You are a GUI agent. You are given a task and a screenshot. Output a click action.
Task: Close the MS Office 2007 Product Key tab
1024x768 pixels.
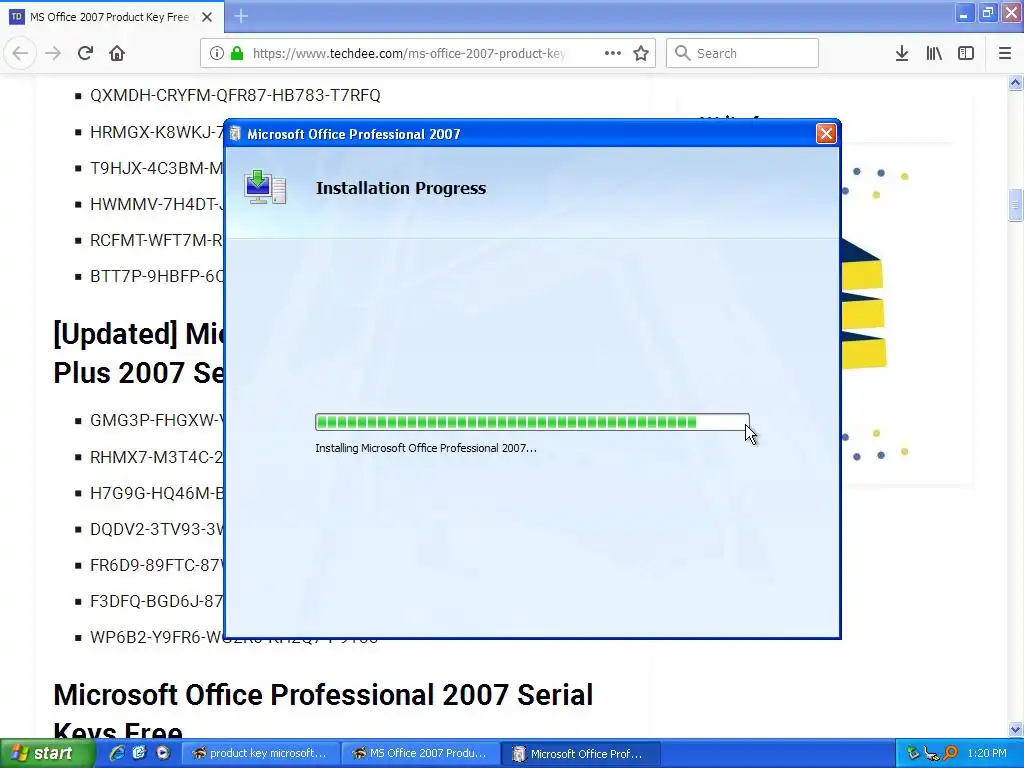[207, 17]
